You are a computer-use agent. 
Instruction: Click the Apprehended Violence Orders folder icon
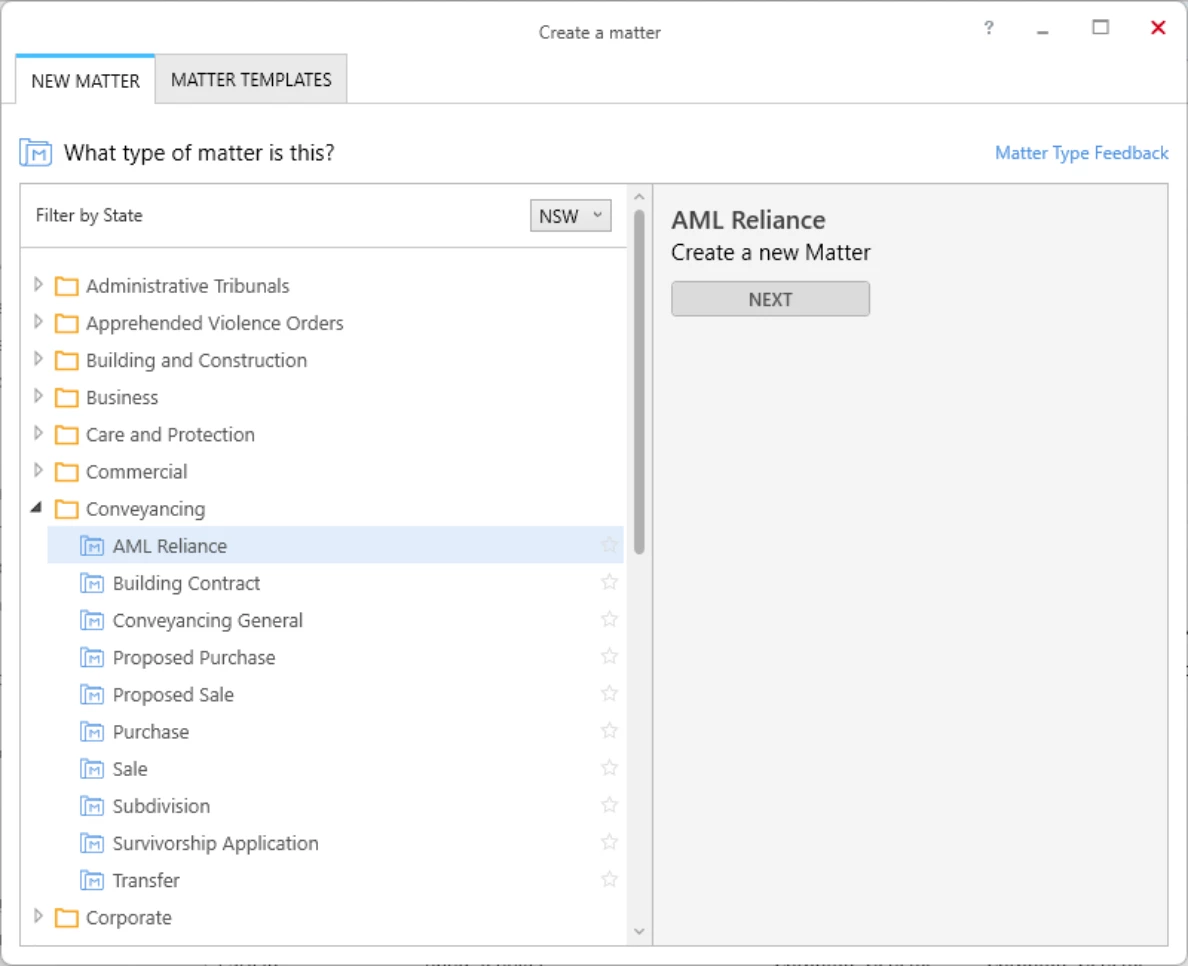(x=67, y=324)
